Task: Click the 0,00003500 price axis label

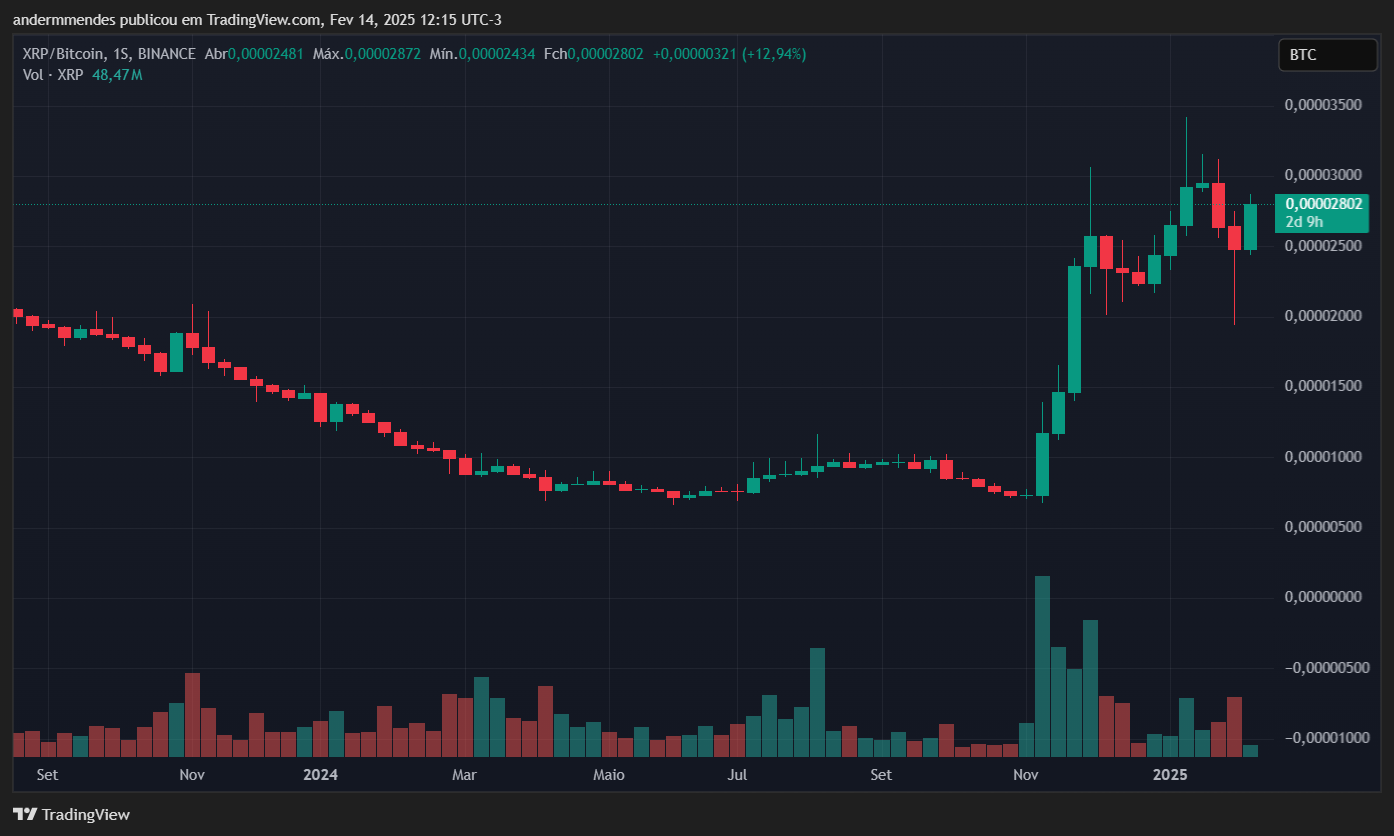Action: point(1324,105)
